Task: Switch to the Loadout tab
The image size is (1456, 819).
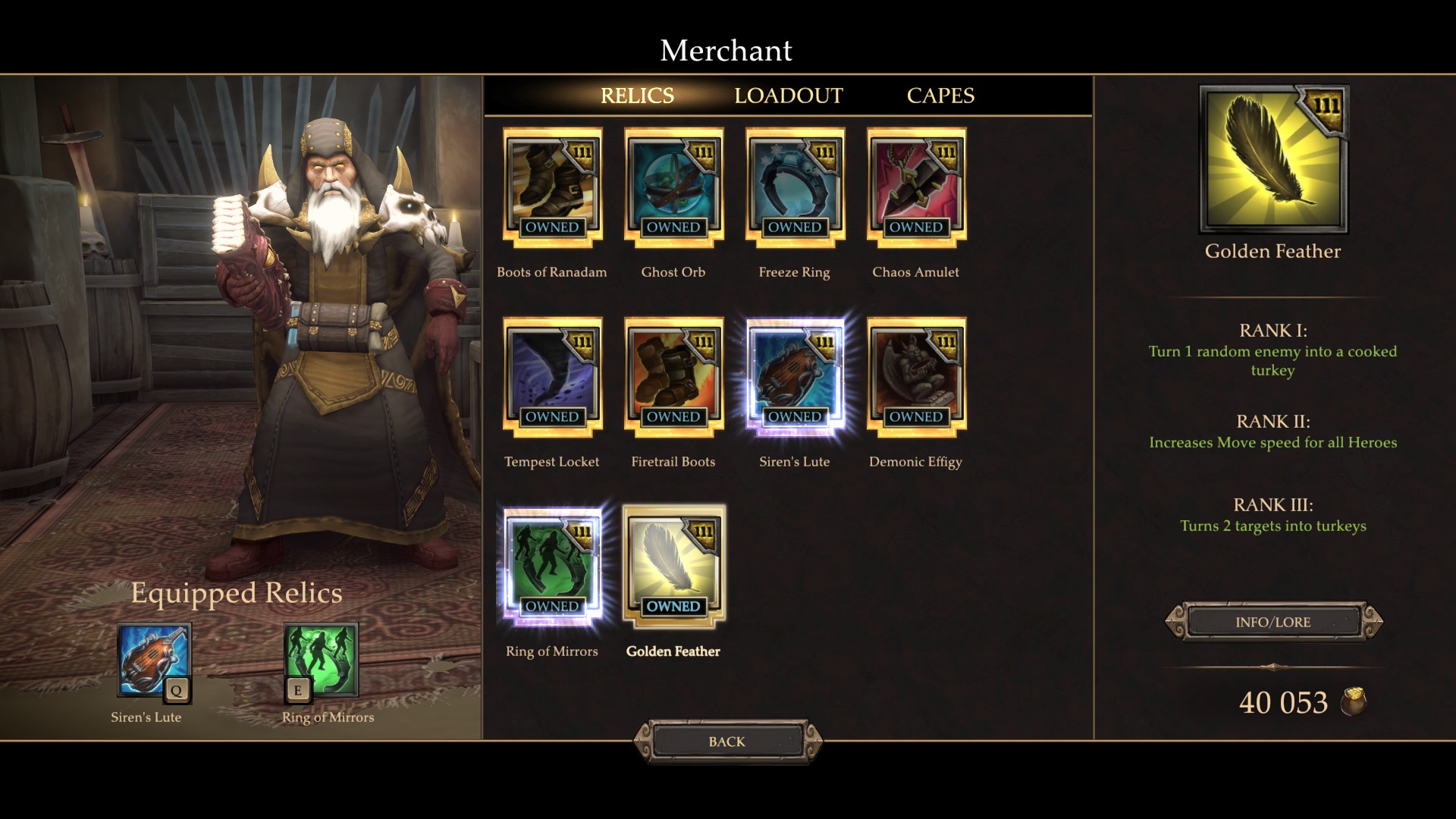Action: pyautogui.click(x=789, y=96)
